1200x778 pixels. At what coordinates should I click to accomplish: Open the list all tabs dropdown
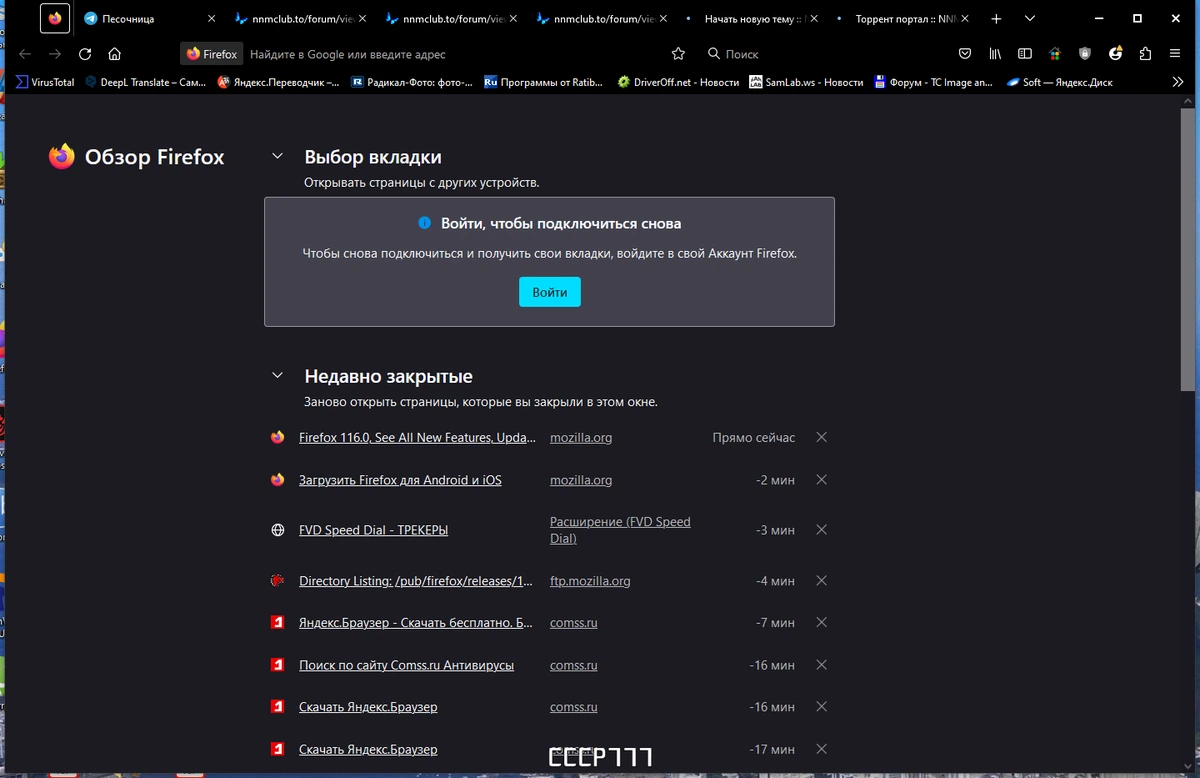[1030, 19]
